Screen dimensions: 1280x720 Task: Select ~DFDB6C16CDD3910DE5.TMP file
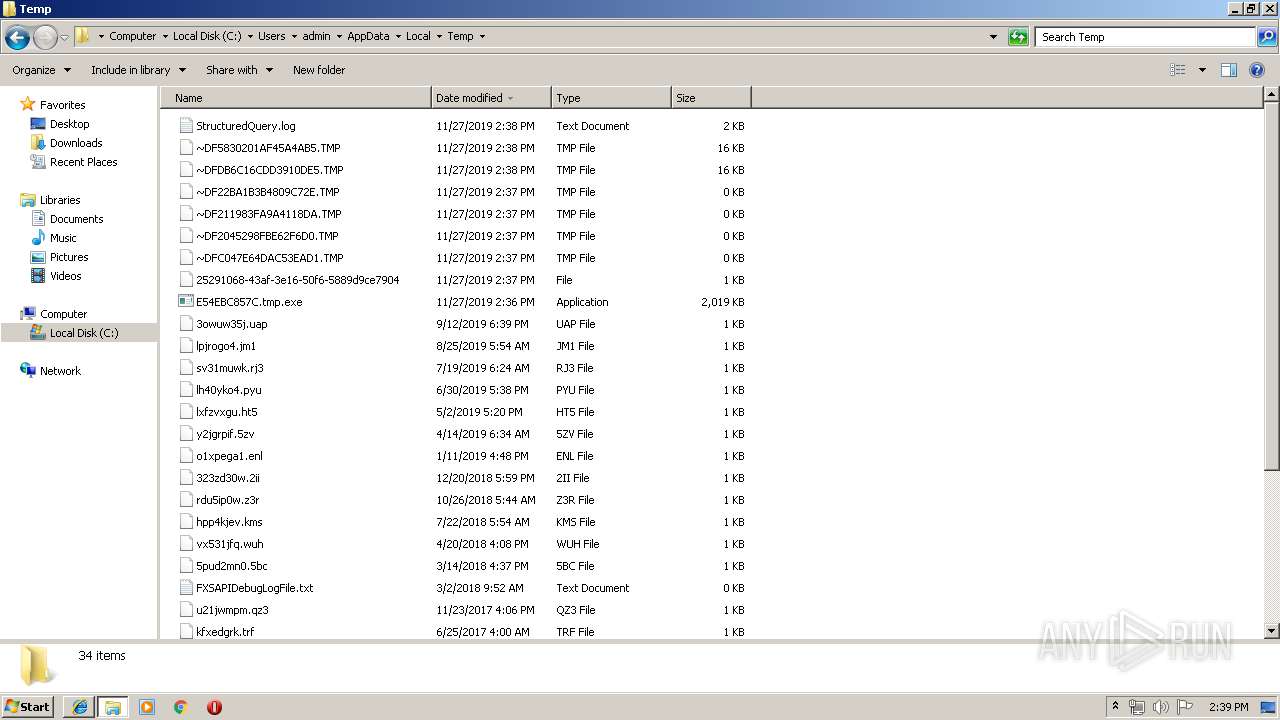pos(270,170)
